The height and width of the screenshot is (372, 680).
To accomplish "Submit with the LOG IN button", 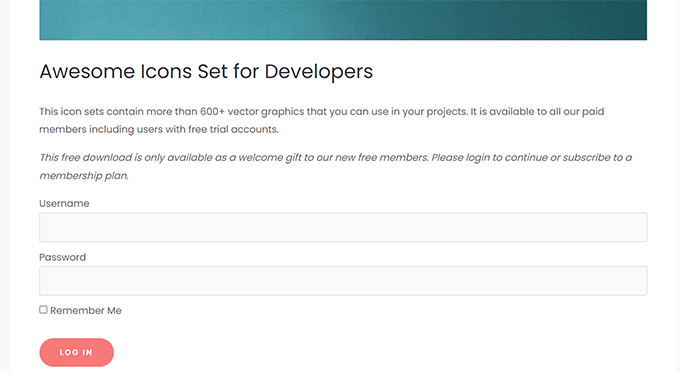I will pyautogui.click(x=76, y=352).
